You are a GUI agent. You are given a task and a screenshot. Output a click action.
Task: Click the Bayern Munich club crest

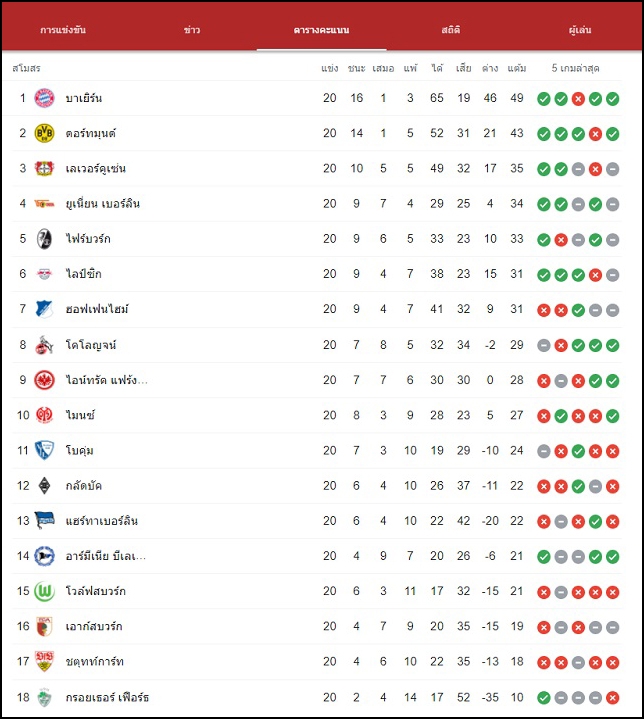click(44, 98)
